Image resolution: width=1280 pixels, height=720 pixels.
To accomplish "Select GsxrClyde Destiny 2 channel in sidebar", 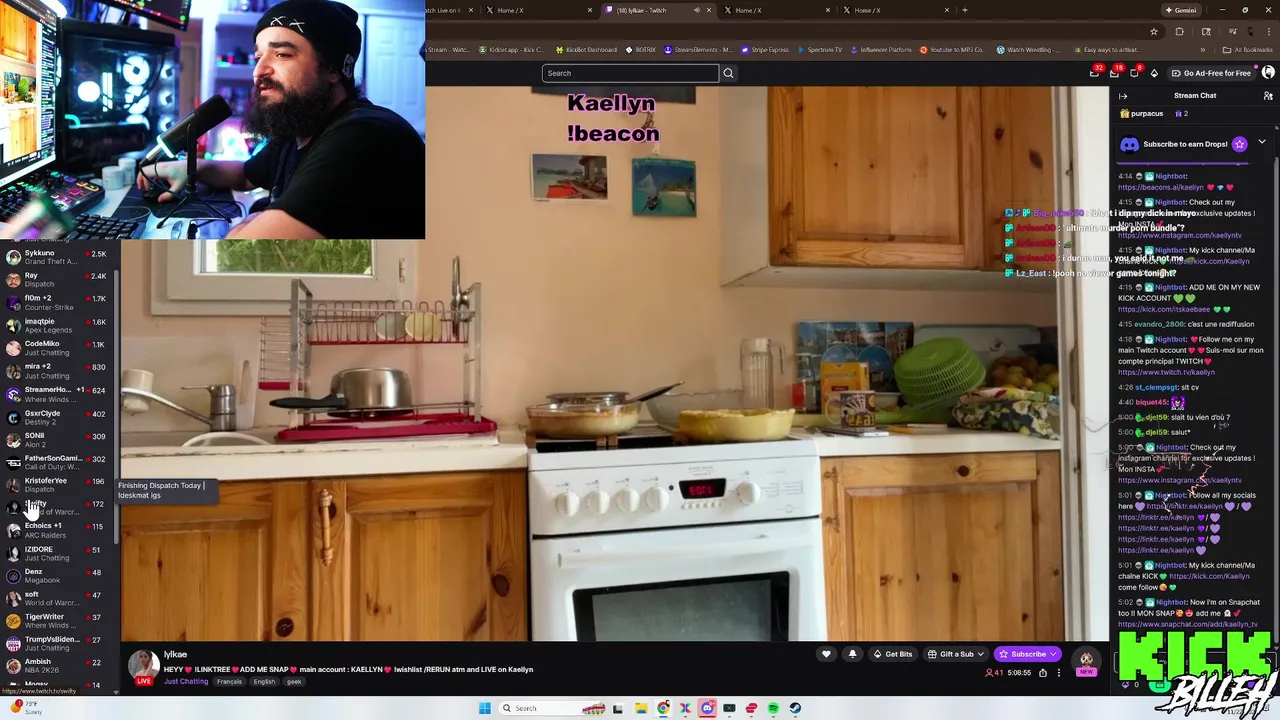I will tap(57, 417).
